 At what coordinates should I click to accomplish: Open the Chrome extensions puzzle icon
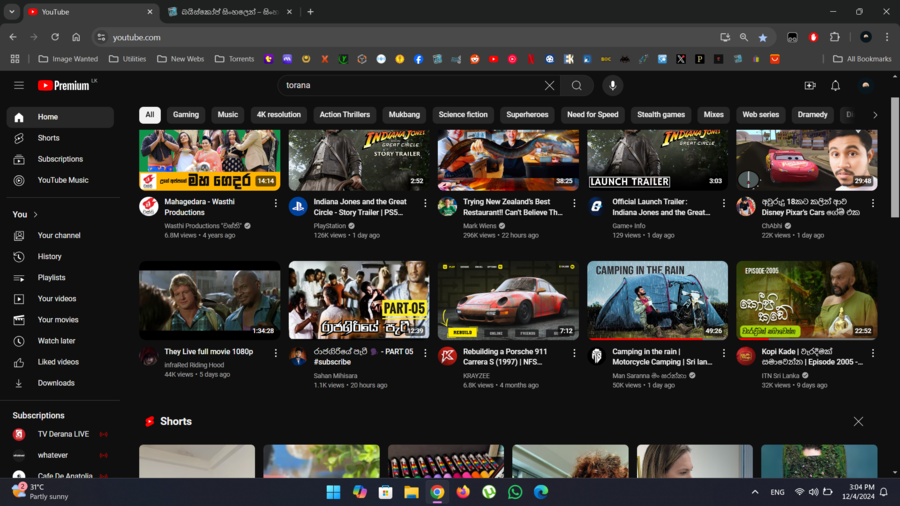835,37
